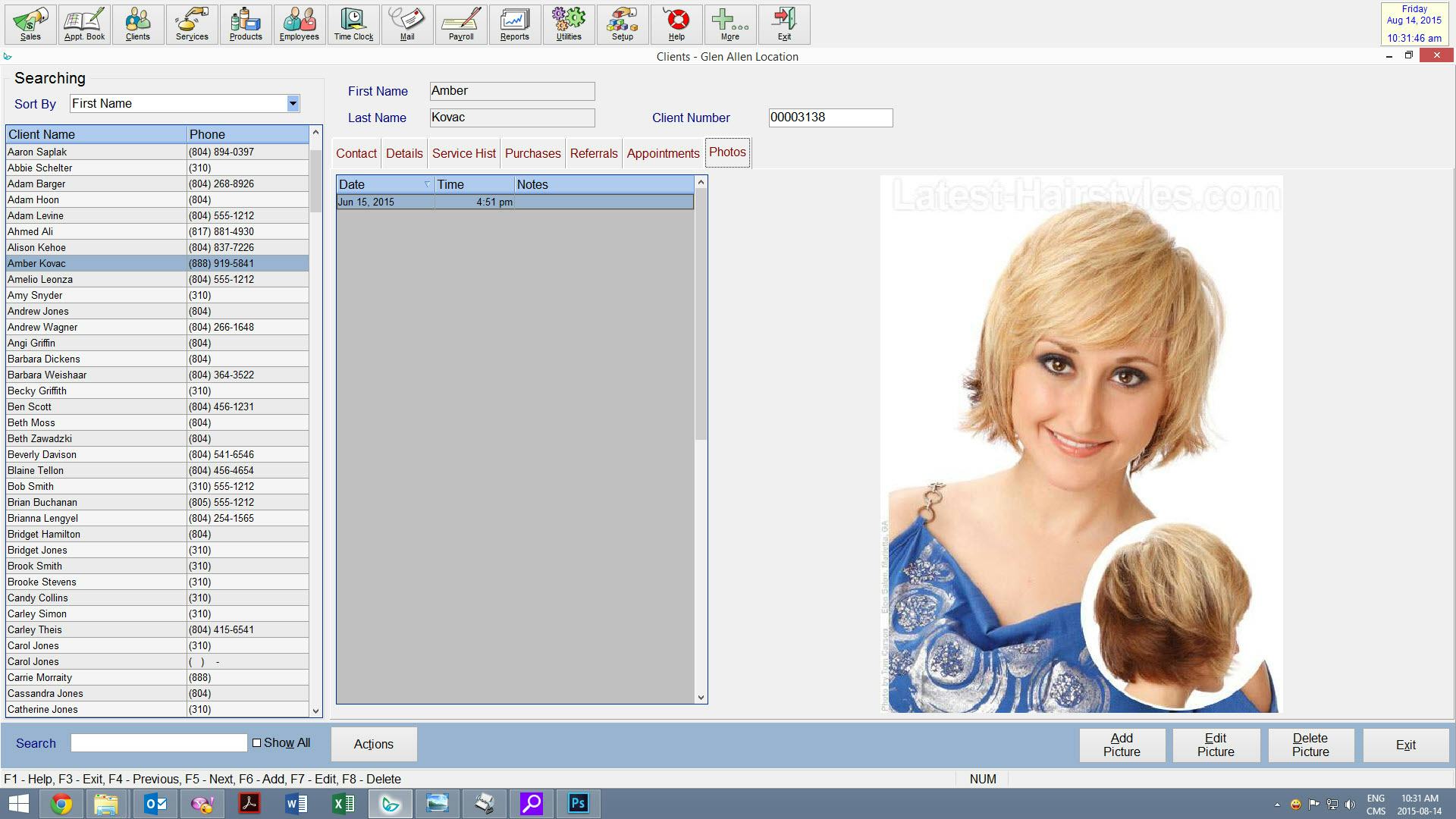
Task: Open the Payroll section
Action: [x=461, y=24]
